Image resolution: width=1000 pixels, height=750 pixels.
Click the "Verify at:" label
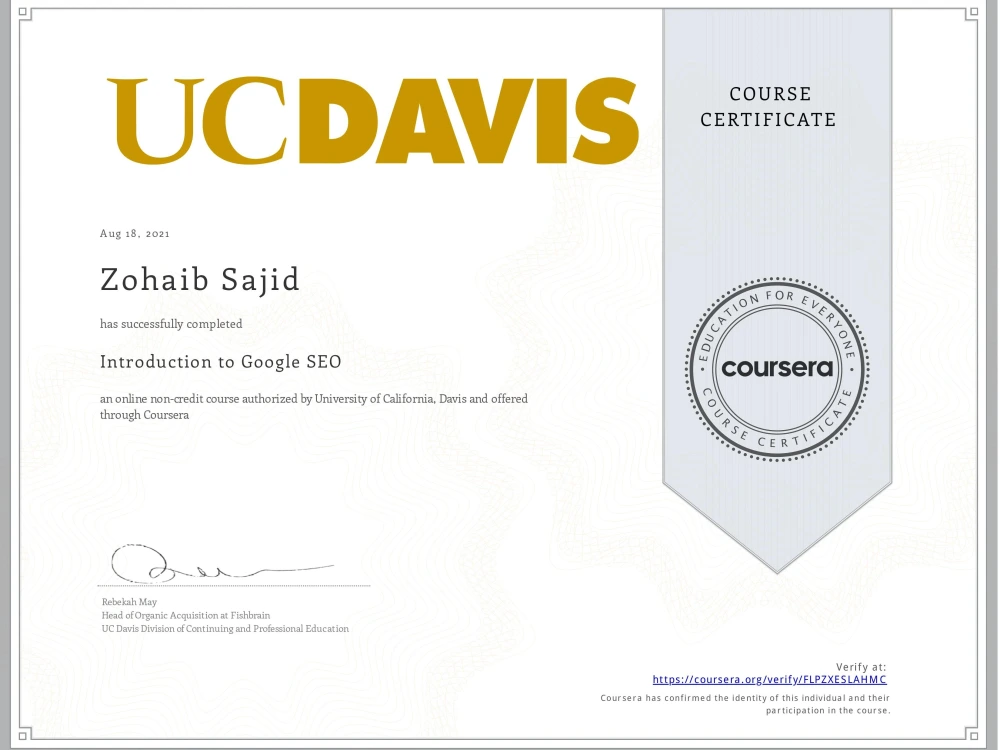click(x=861, y=667)
